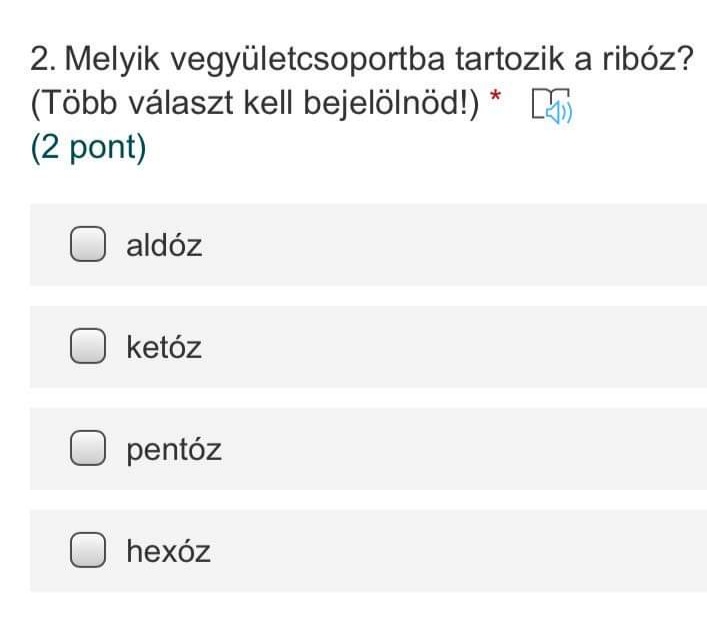The image size is (707, 642).
Task: Click the question number "2."
Action: click(43, 60)
